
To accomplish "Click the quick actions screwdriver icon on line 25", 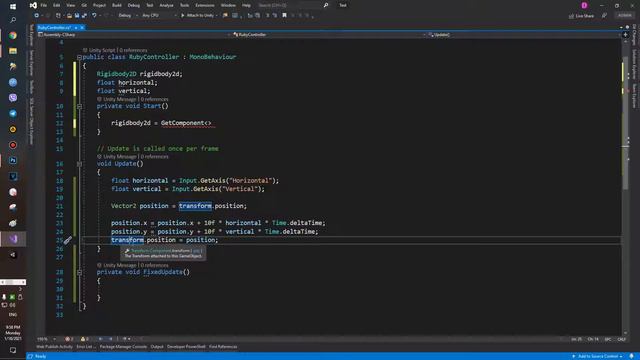I will tap(68, 240).
